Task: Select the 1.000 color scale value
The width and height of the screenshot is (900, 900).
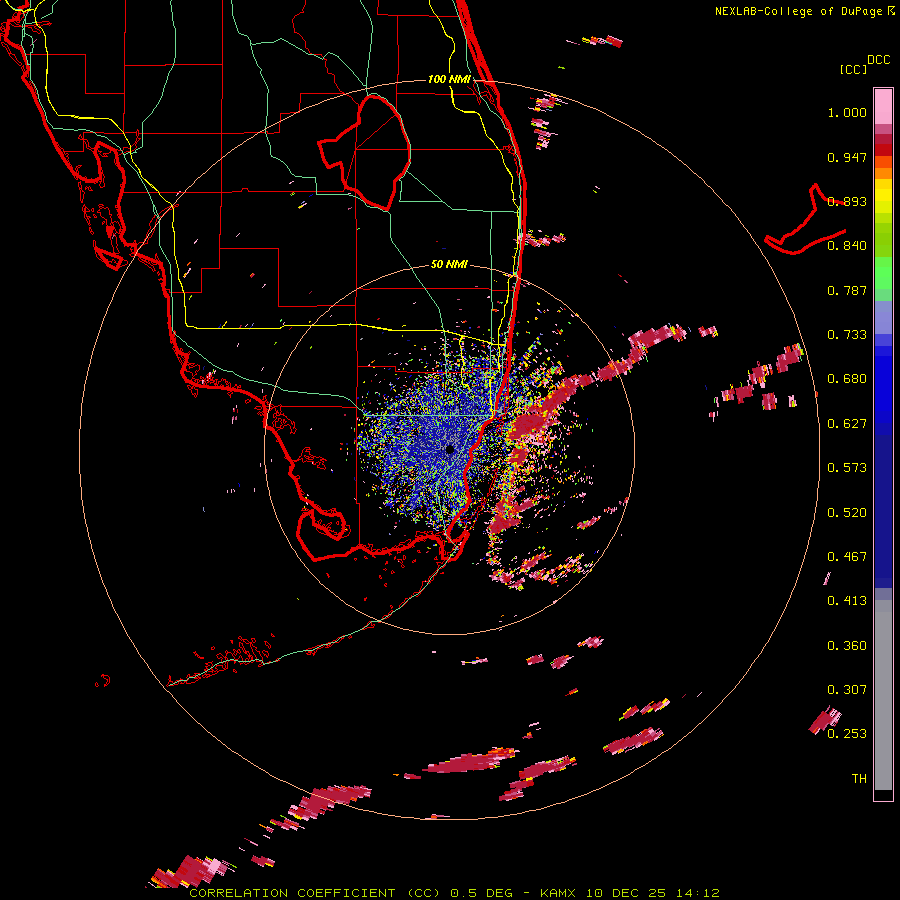Action: (x=847, y=112)
